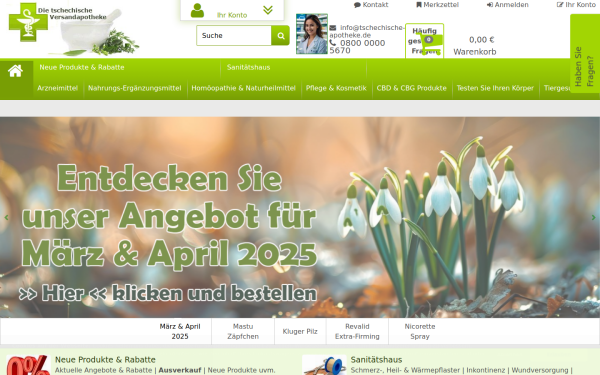Show previous banner slide arrow
The width and height of the screenshot is (600, 375).
pos(6,217)
